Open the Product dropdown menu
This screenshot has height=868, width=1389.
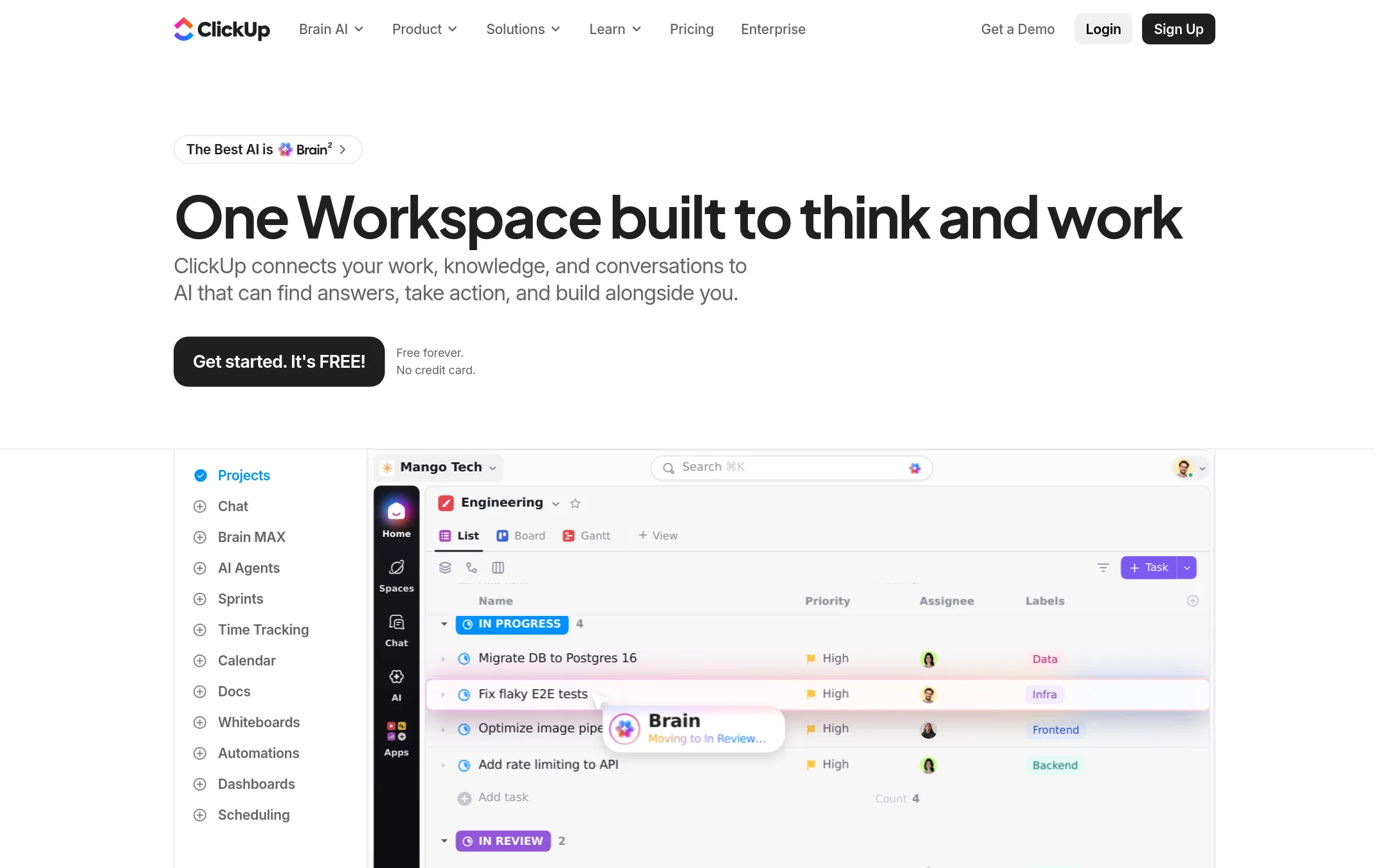click(x=424, y=29)
